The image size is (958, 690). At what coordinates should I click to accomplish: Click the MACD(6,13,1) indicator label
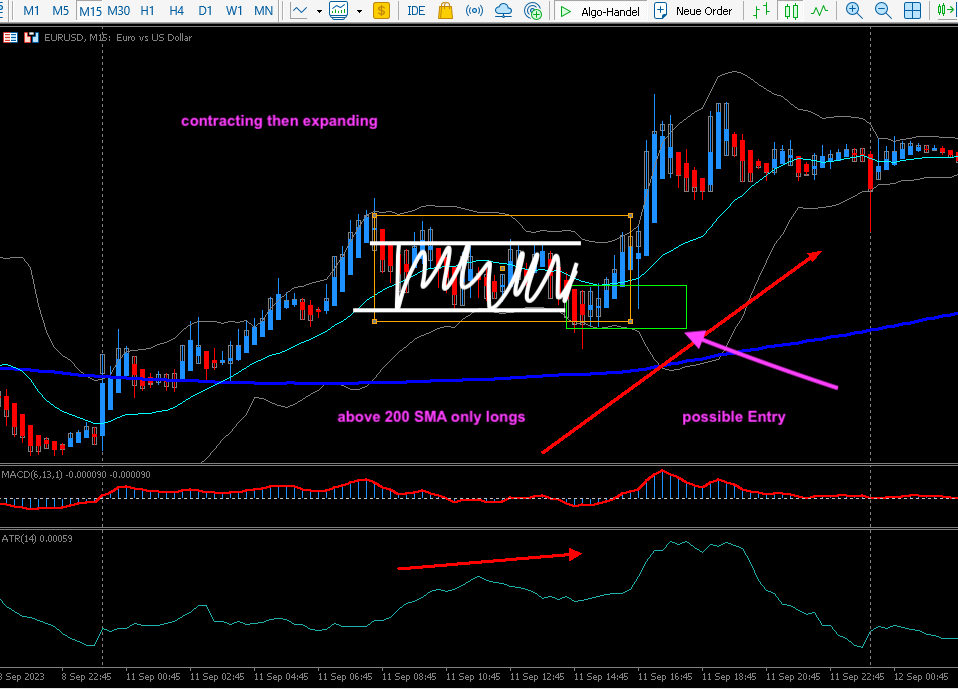(76, 475)
